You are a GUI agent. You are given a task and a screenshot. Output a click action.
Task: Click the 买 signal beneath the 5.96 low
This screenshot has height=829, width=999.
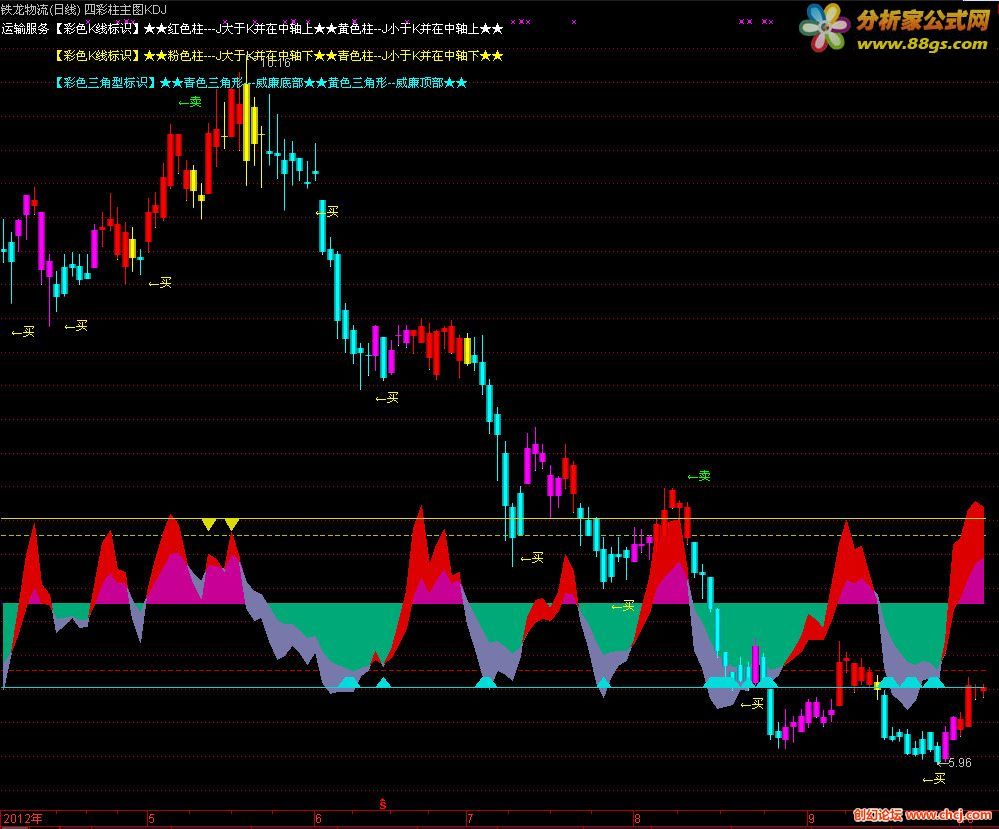935,779
